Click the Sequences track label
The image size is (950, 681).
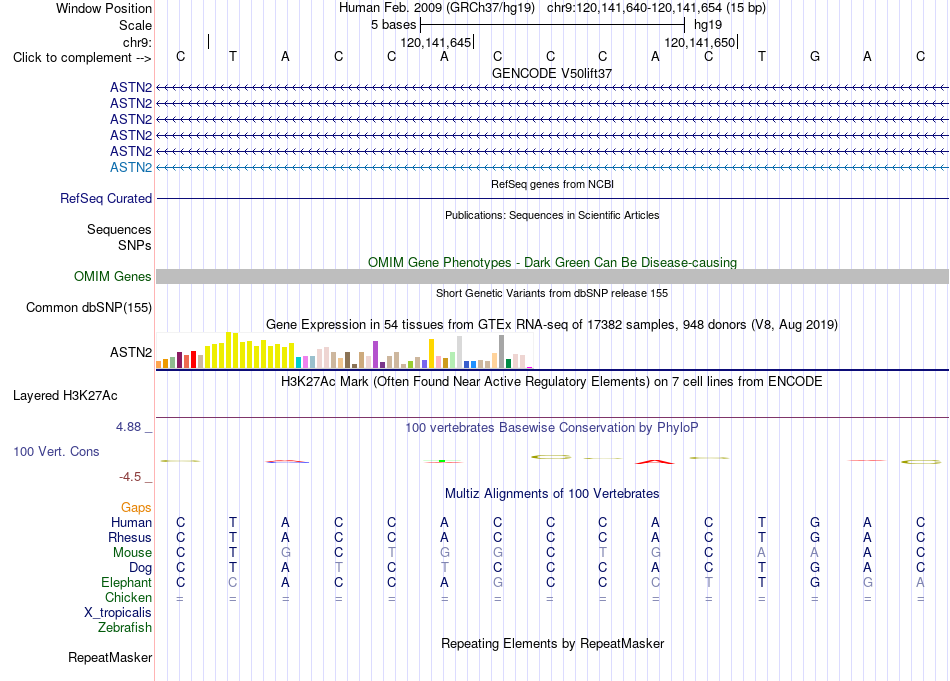tap(119, 229)
